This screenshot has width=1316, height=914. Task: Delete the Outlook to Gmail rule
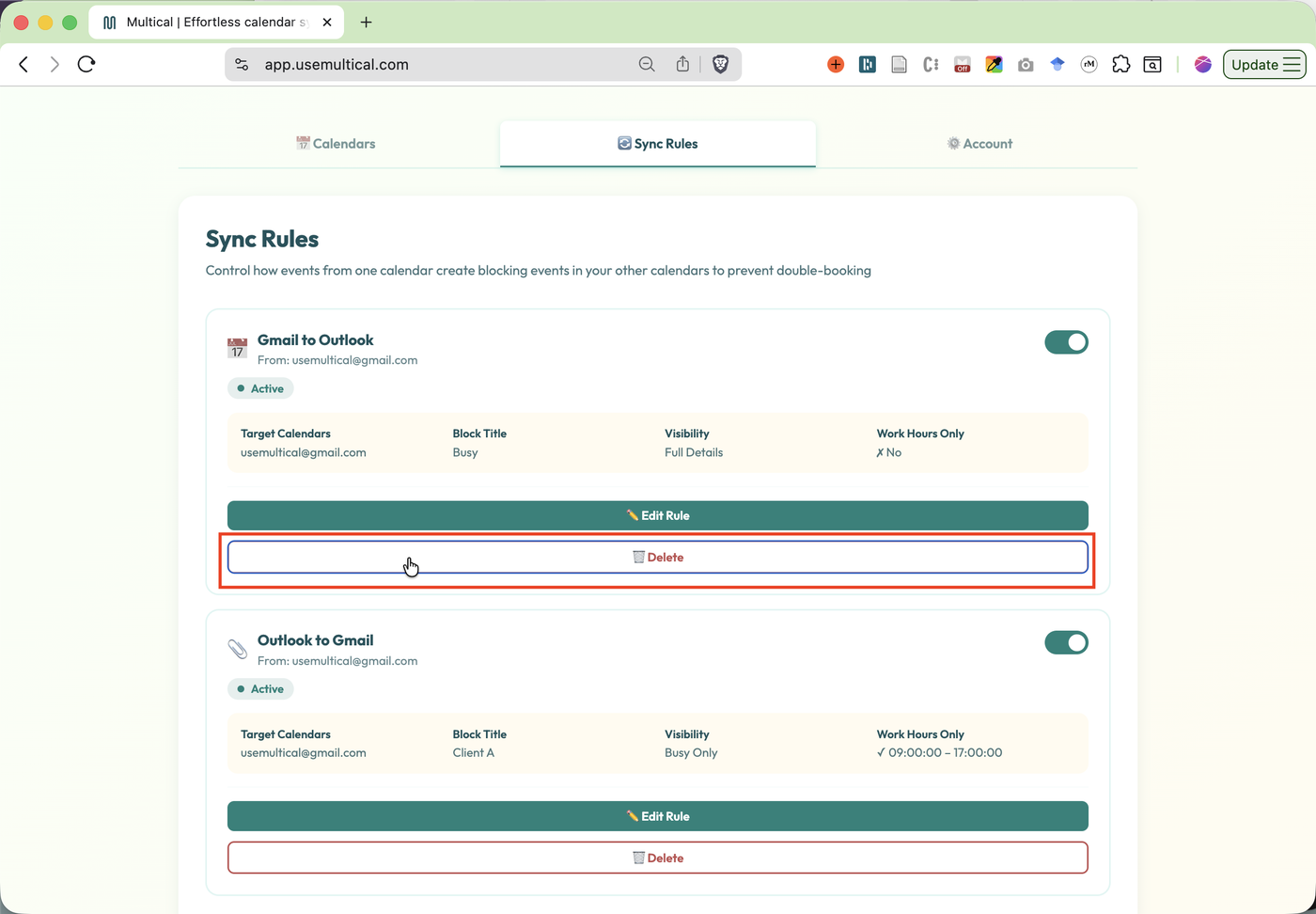tap(658, 858)
